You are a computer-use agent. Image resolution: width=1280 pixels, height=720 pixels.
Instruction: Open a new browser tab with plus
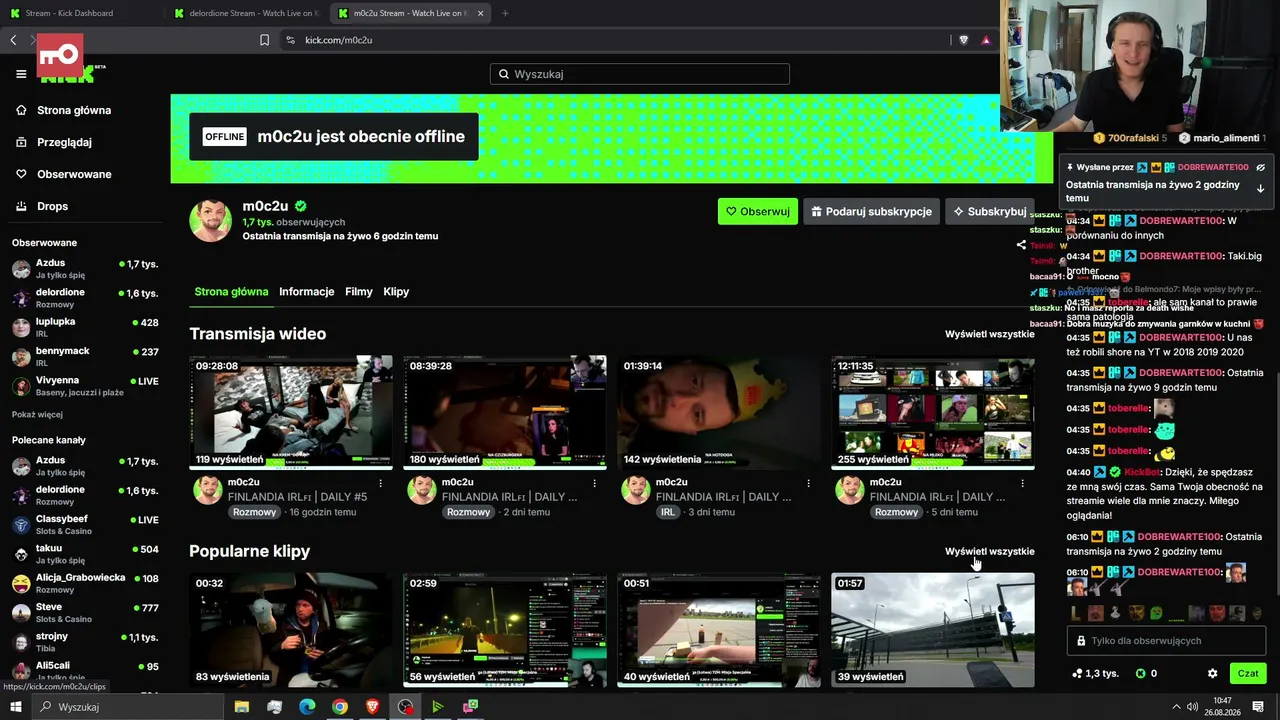click(505, 13)
